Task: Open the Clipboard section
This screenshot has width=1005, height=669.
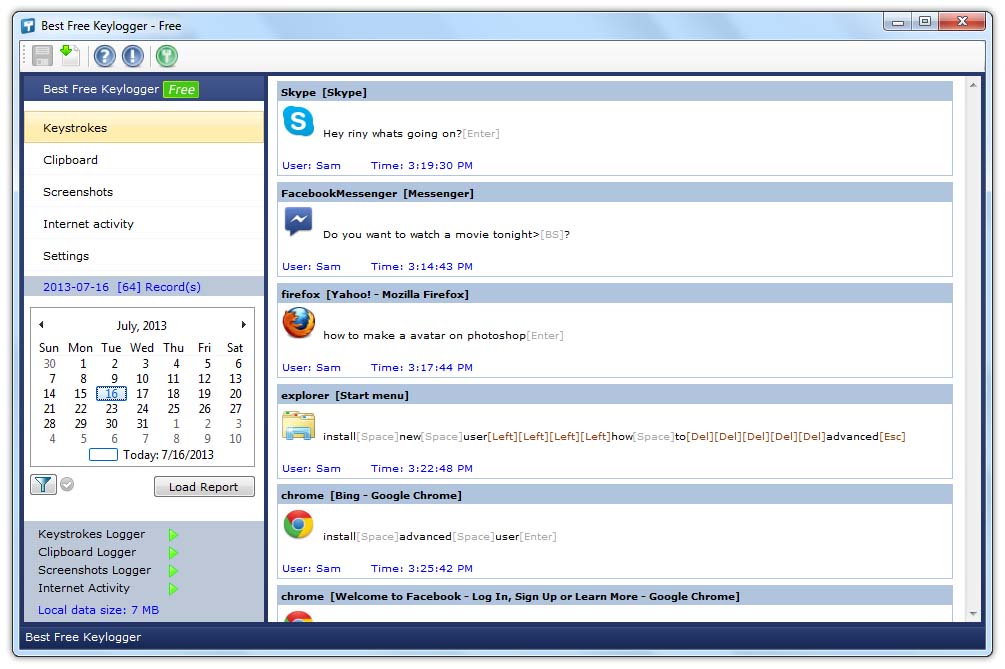Action: click(x=144, y=160)
